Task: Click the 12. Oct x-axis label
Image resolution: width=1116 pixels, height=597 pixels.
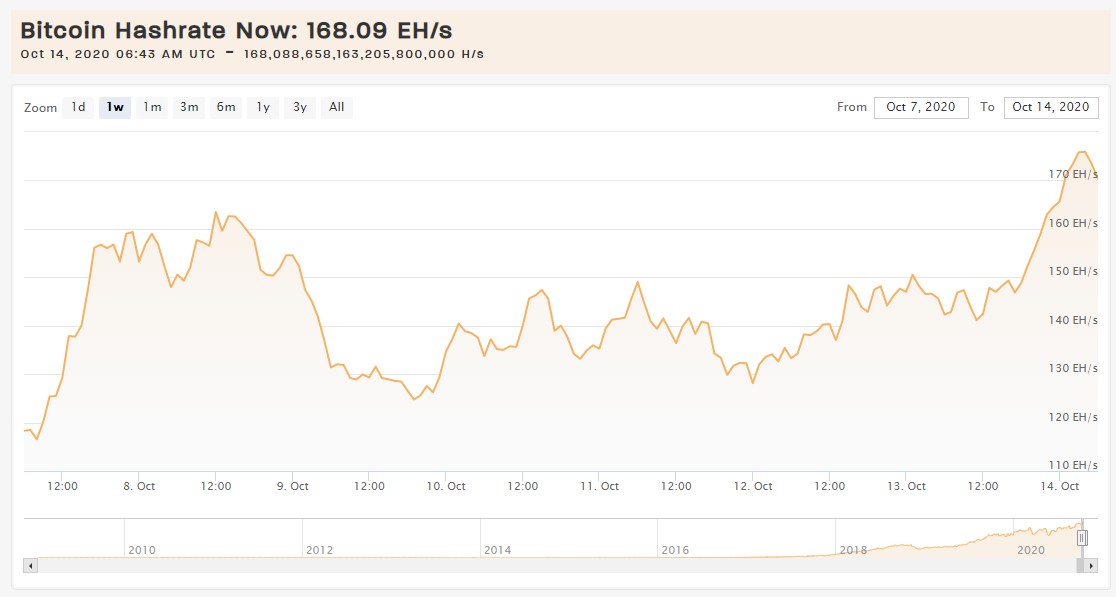Action: [x=753, y=486]
